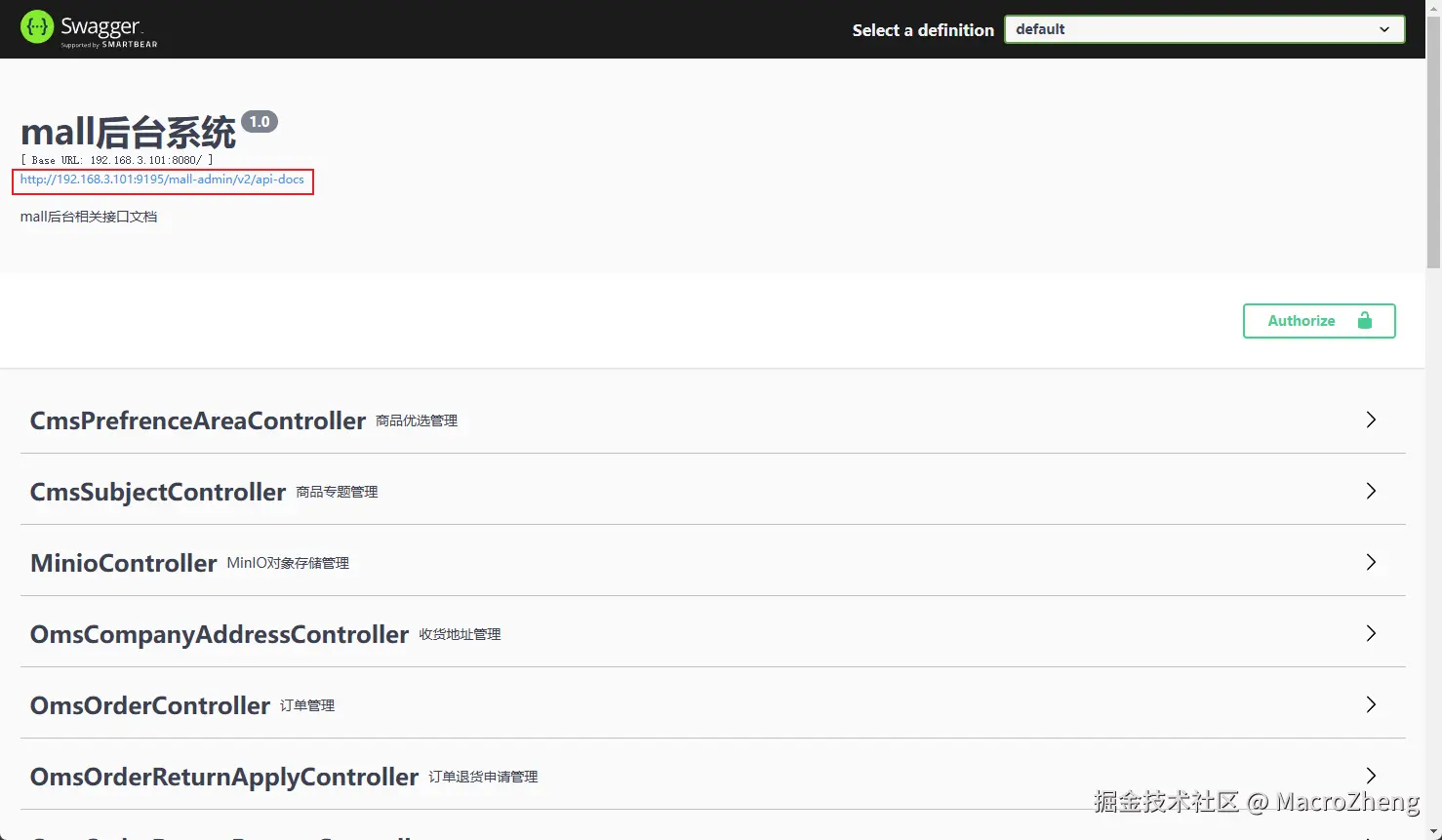Click the Swagger logo icon
1442x840 pixels.
[x=37, y=27]
